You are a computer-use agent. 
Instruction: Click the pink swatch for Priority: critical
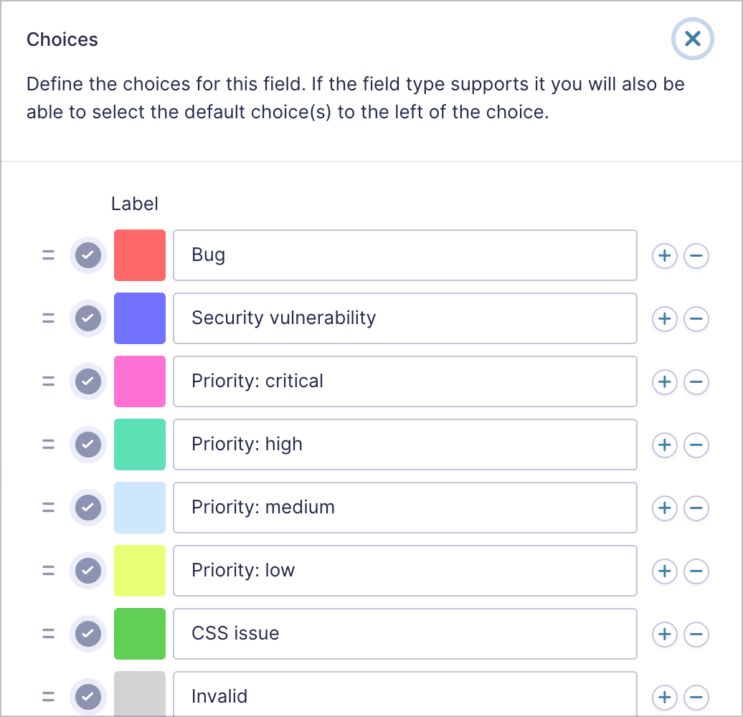[140, 382]
